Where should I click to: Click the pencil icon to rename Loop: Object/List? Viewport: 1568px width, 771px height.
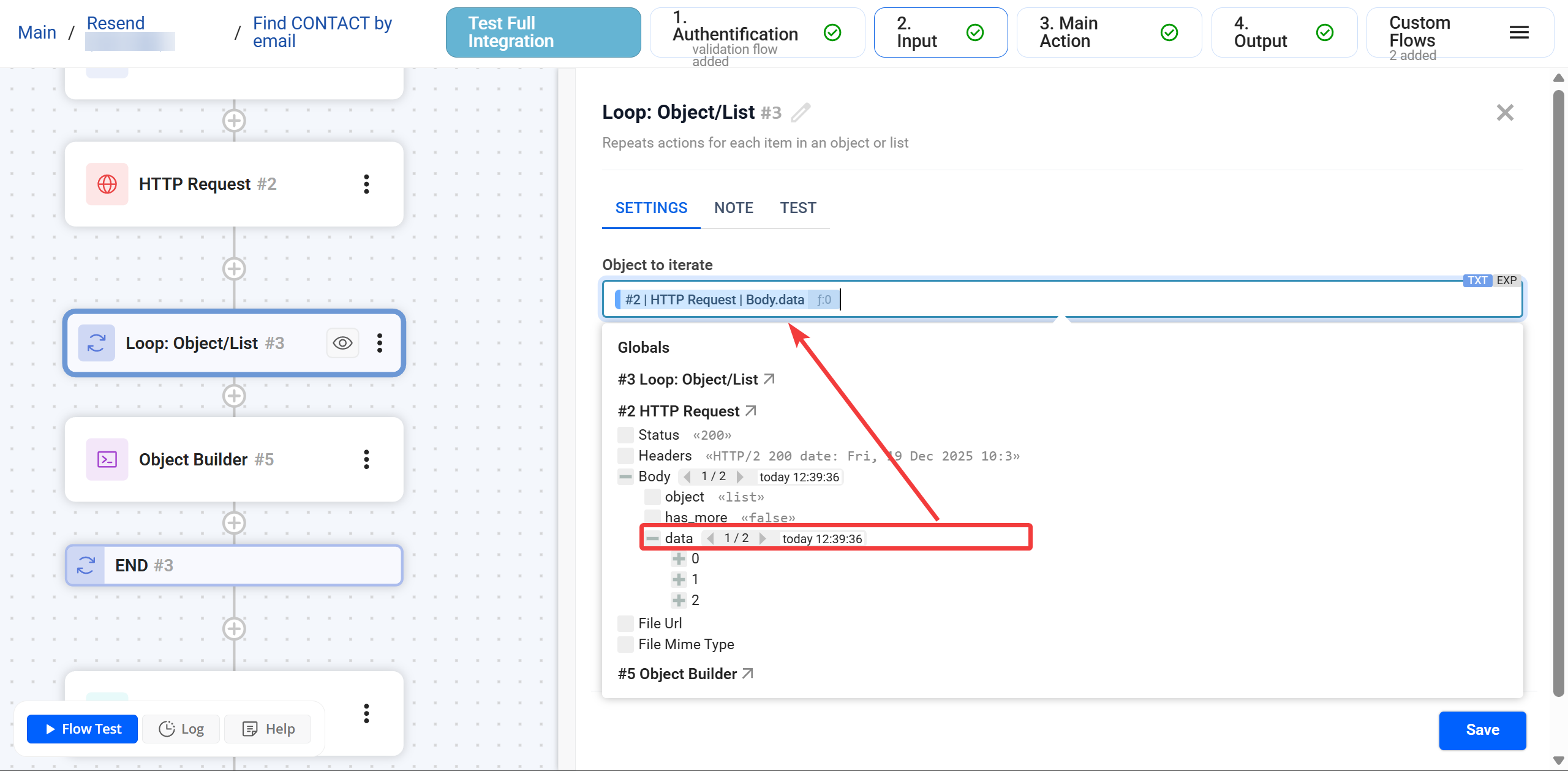[801, 113]
